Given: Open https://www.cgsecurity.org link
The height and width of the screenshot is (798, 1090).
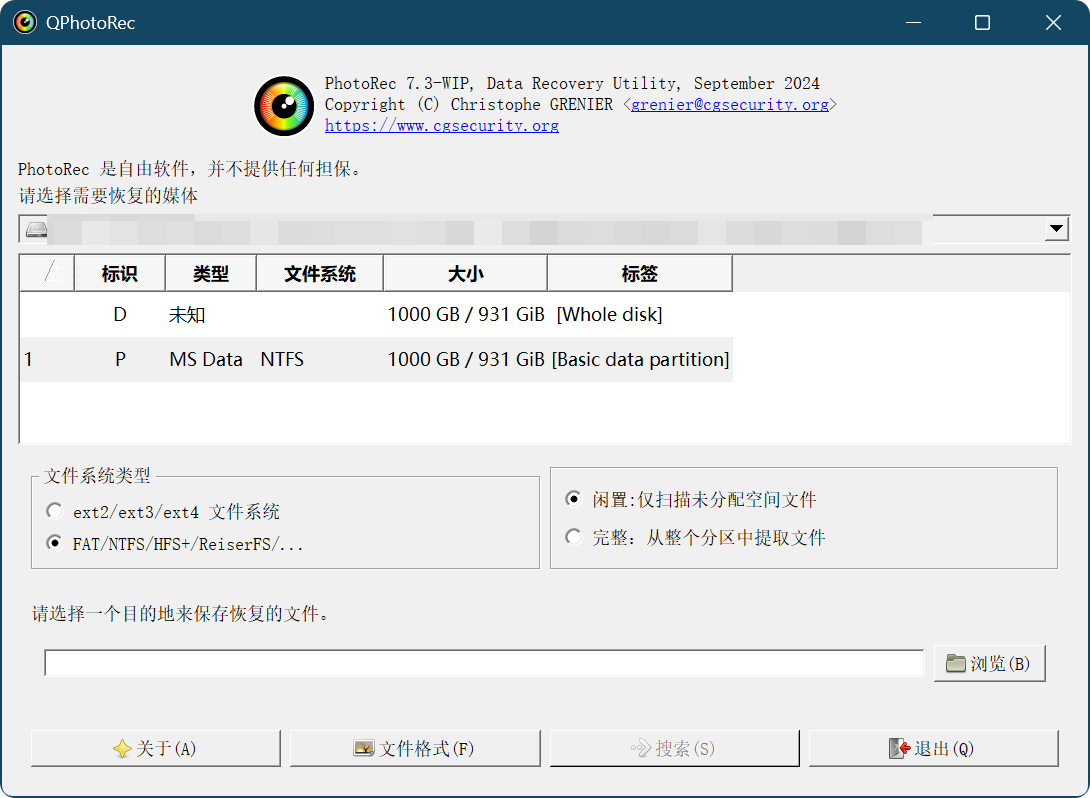Looking at the screenshot, I should (x=441, y=126).
